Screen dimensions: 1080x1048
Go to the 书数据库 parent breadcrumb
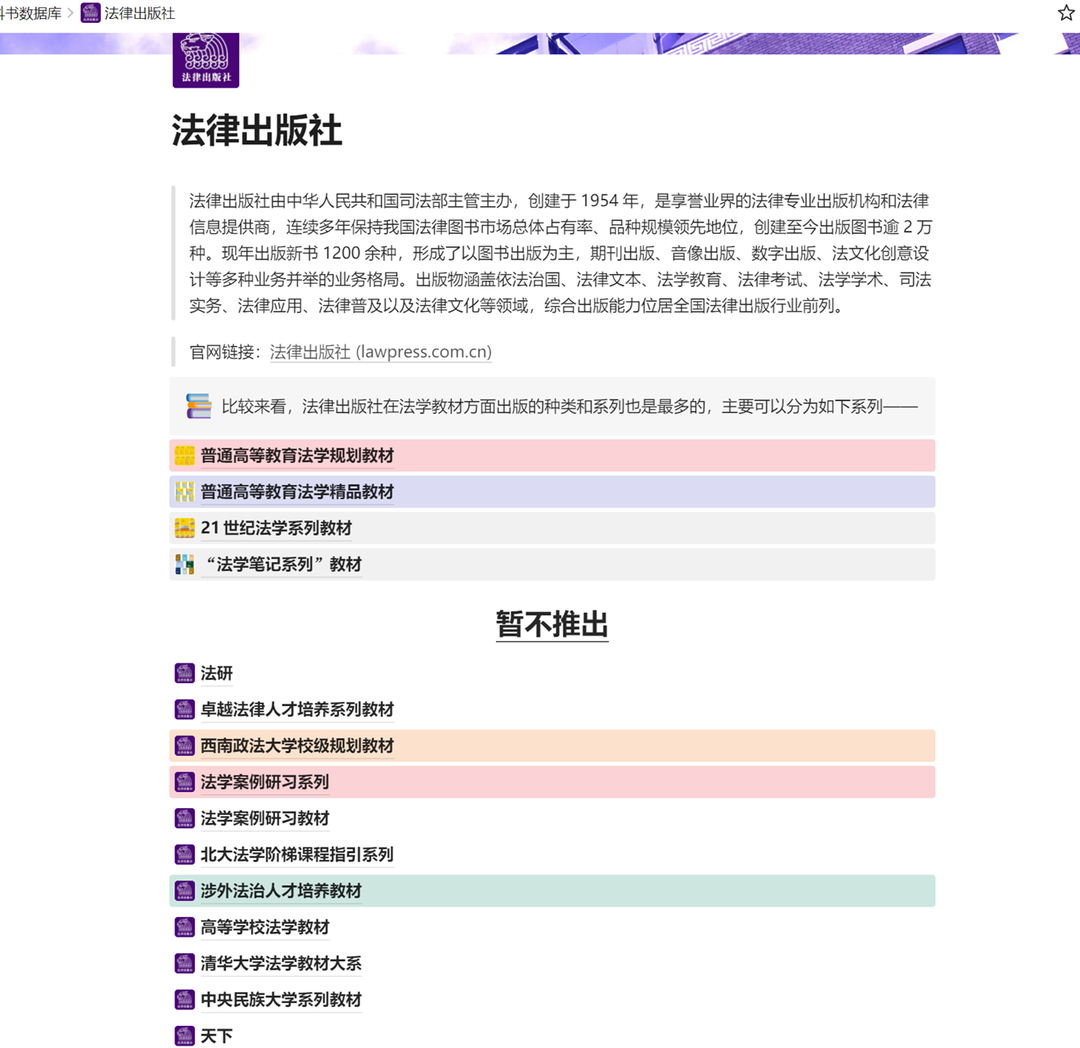tap(30, 13)
